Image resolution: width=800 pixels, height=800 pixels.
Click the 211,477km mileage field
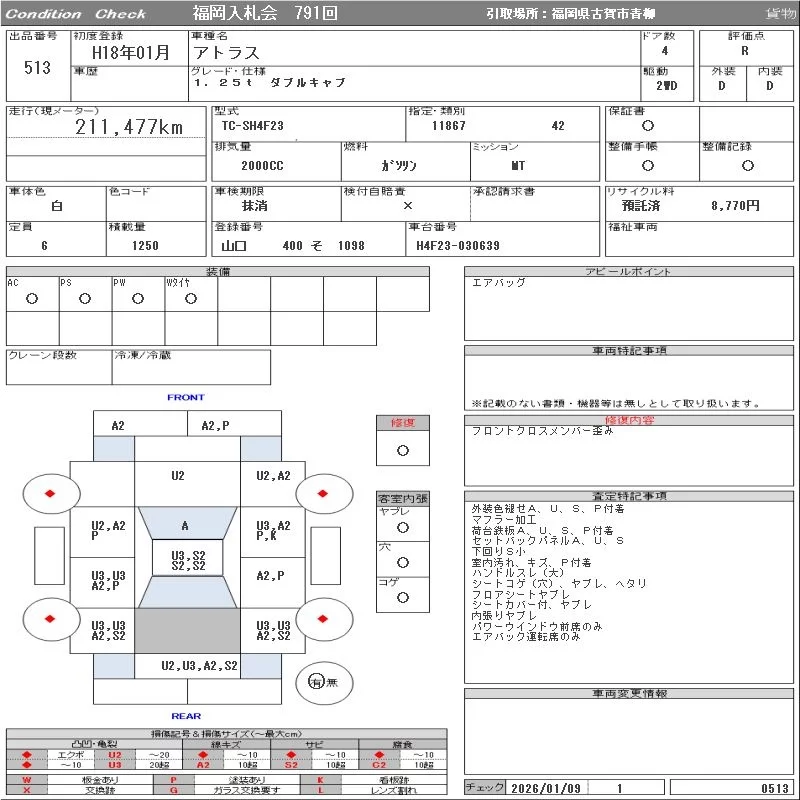[130, 128]
